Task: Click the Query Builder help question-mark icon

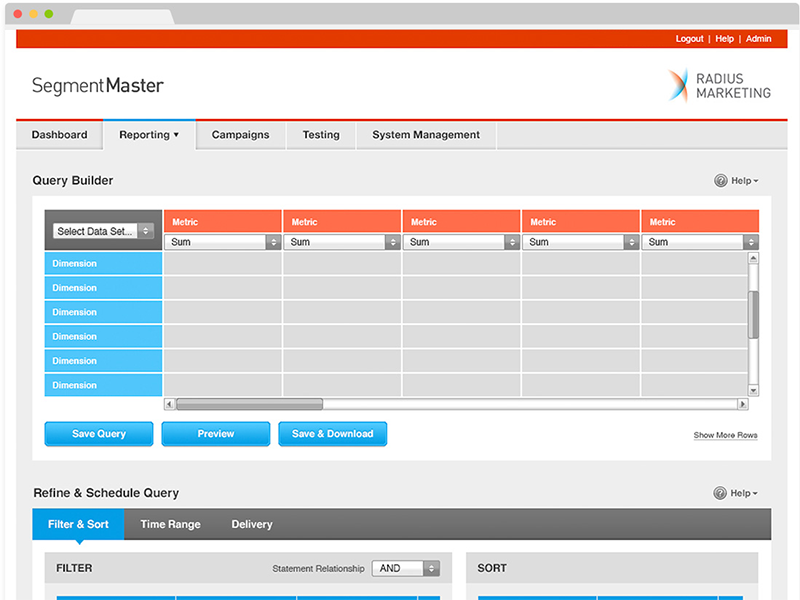Action: [x=720, y=181]
